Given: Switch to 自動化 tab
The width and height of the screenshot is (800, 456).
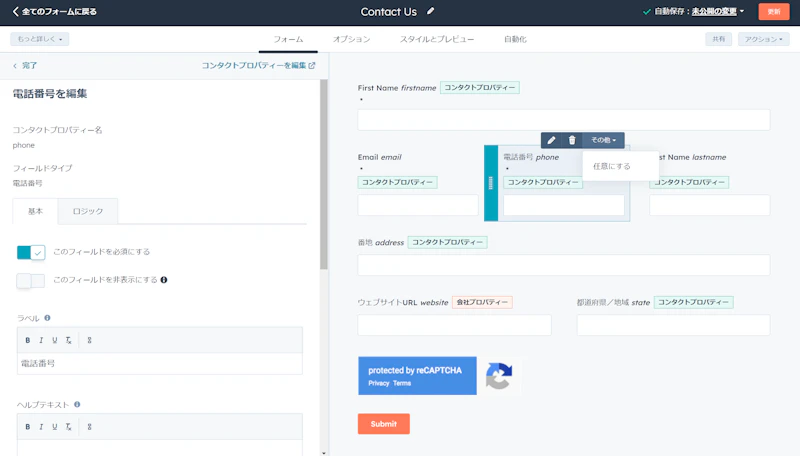Looking at the screenshot, I should tap(515, 39).
